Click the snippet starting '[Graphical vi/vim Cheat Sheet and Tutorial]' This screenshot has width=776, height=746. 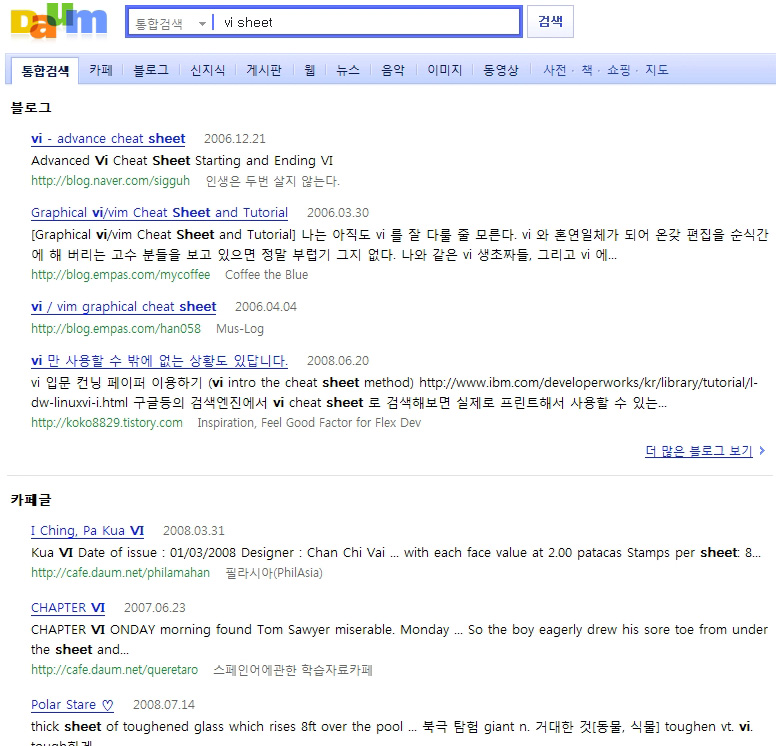click(399, 245)
